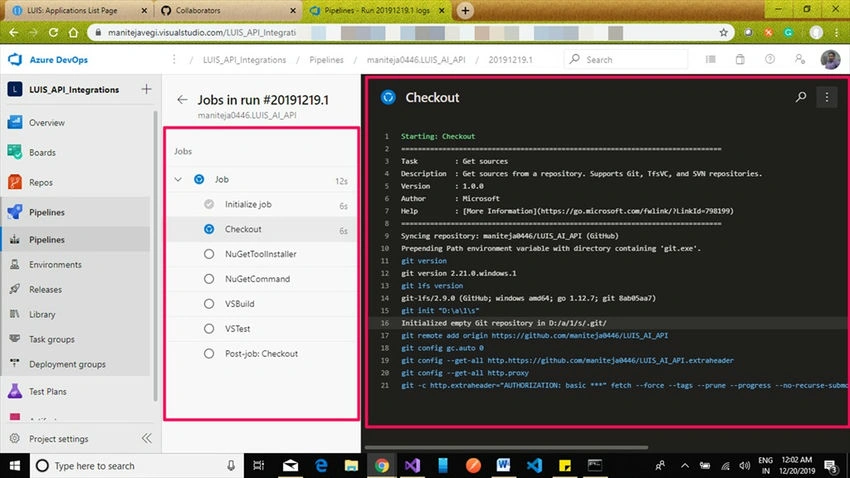Click the Pipelines breadcrumb link
The height and width of the screenshot is (478, 850).
(x=326, y=60)
